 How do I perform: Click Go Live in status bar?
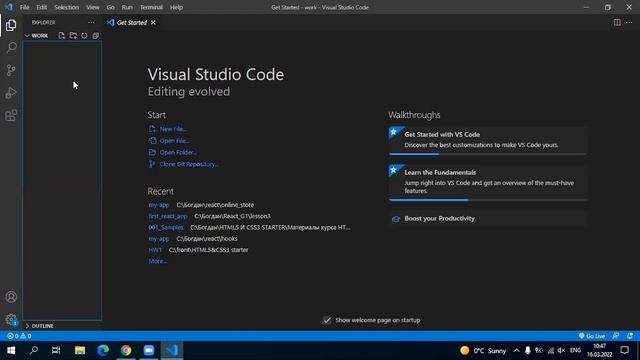(x=592, y=336)
